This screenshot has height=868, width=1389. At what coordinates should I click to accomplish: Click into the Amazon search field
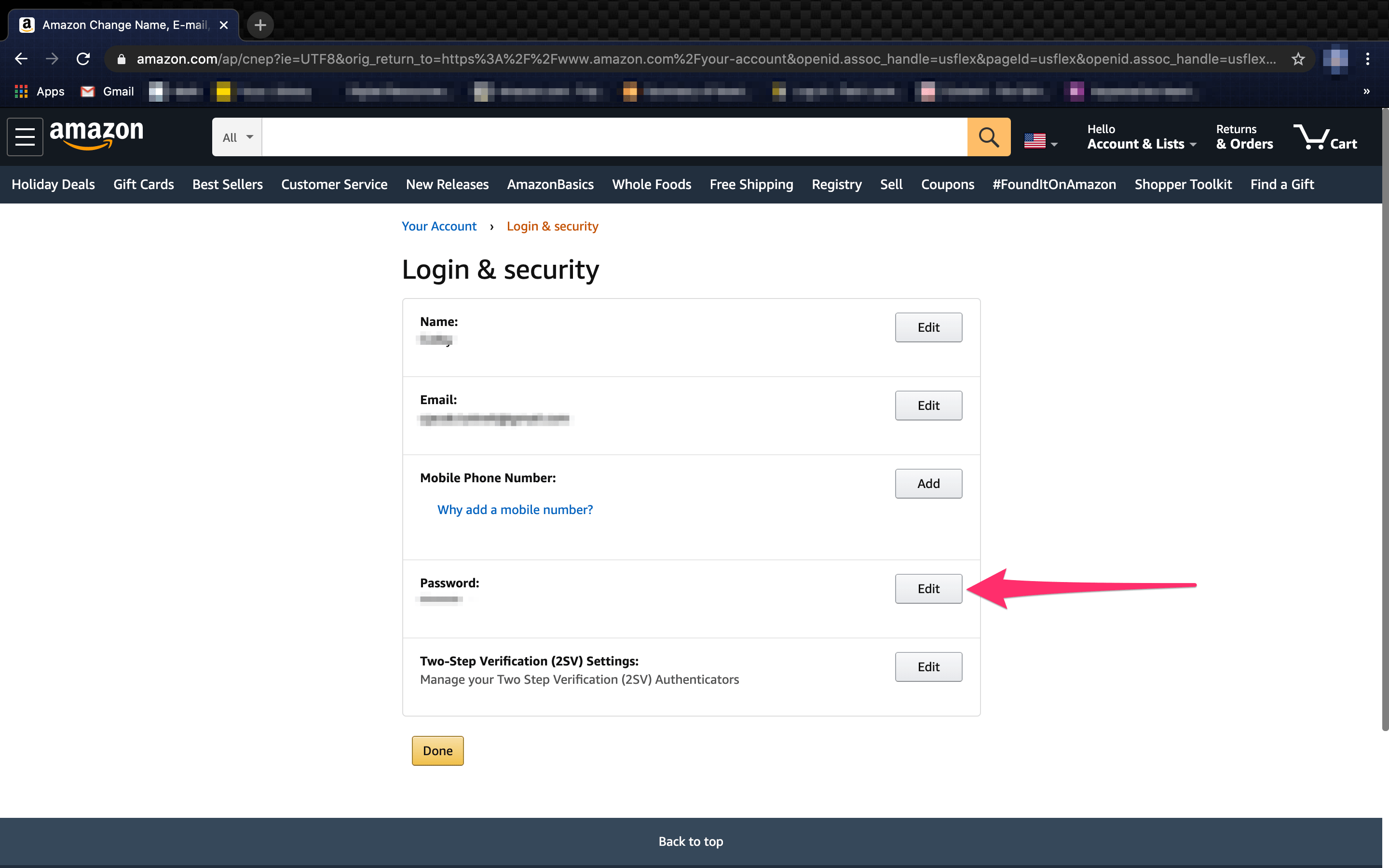[614, 137]
